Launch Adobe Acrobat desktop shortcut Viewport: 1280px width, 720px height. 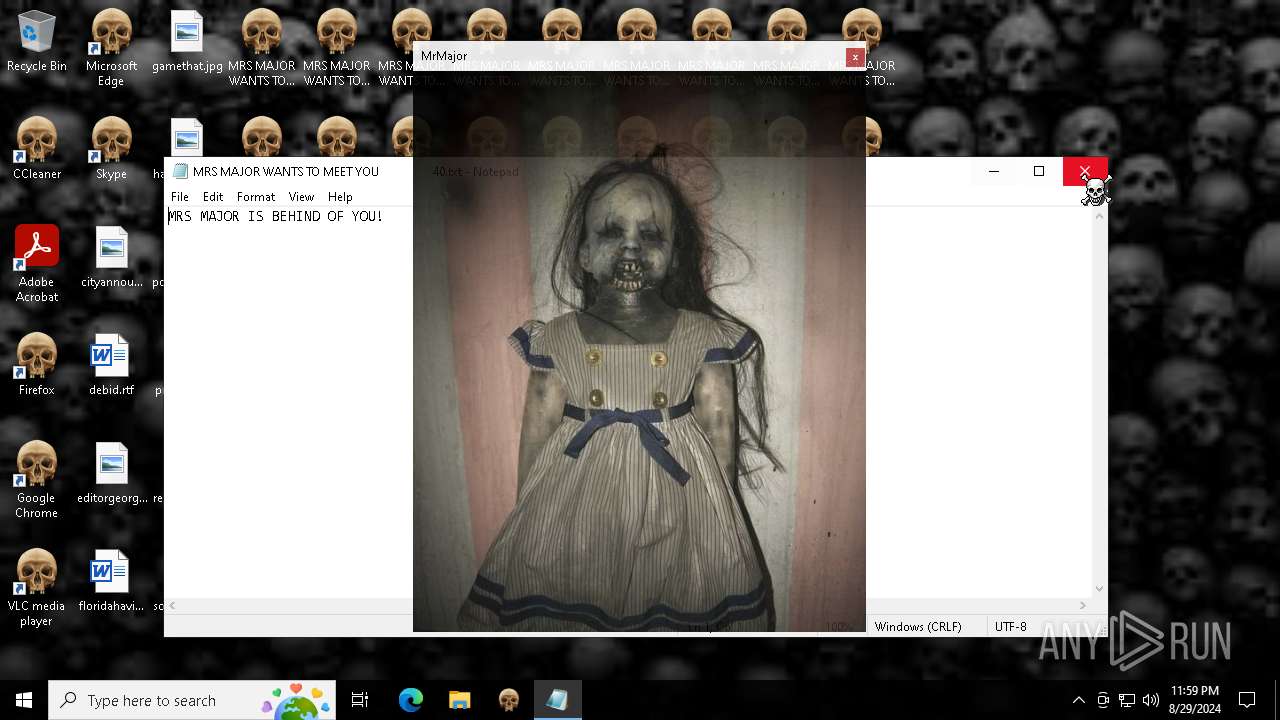36,264
